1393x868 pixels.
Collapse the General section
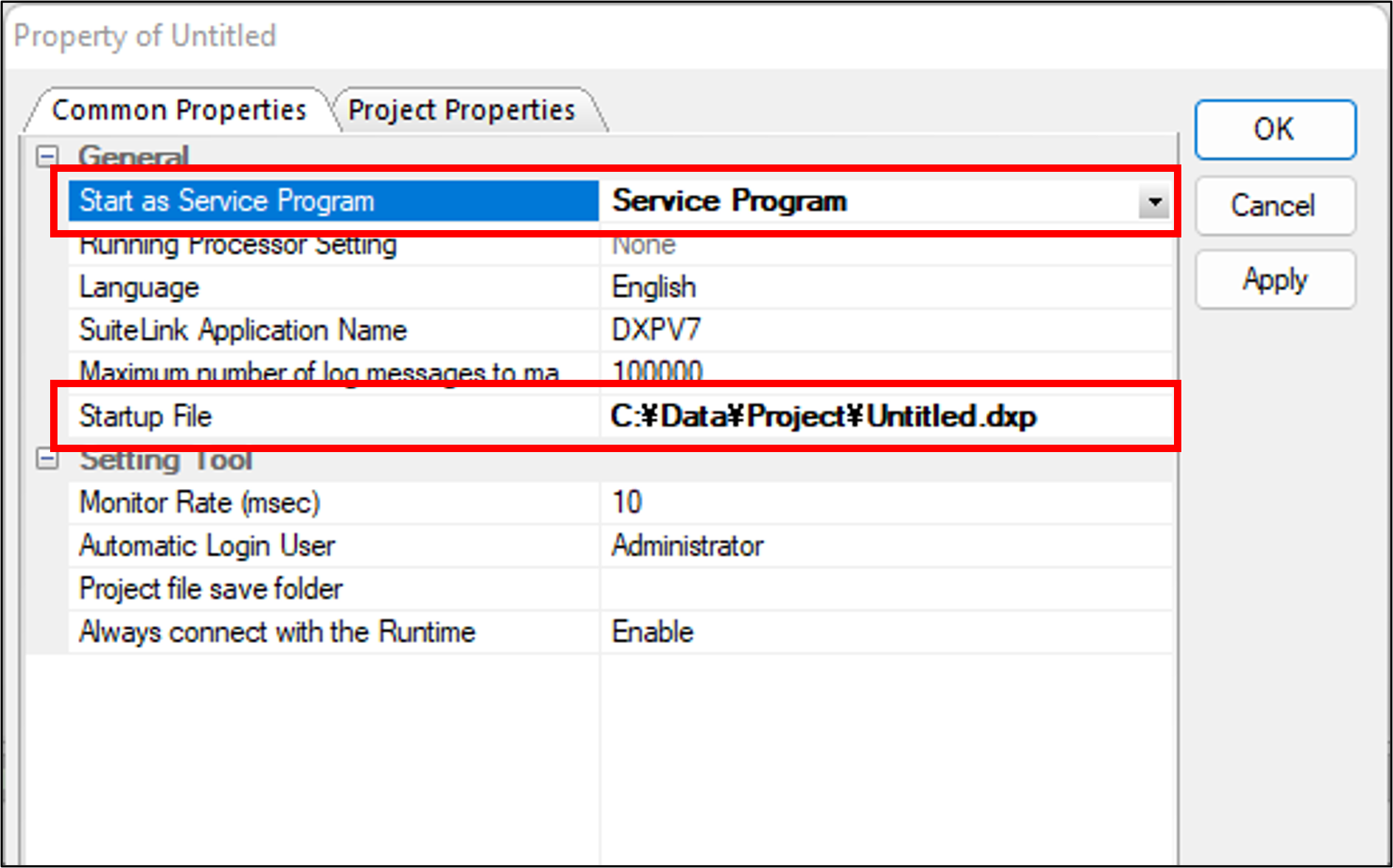[47, 156]
